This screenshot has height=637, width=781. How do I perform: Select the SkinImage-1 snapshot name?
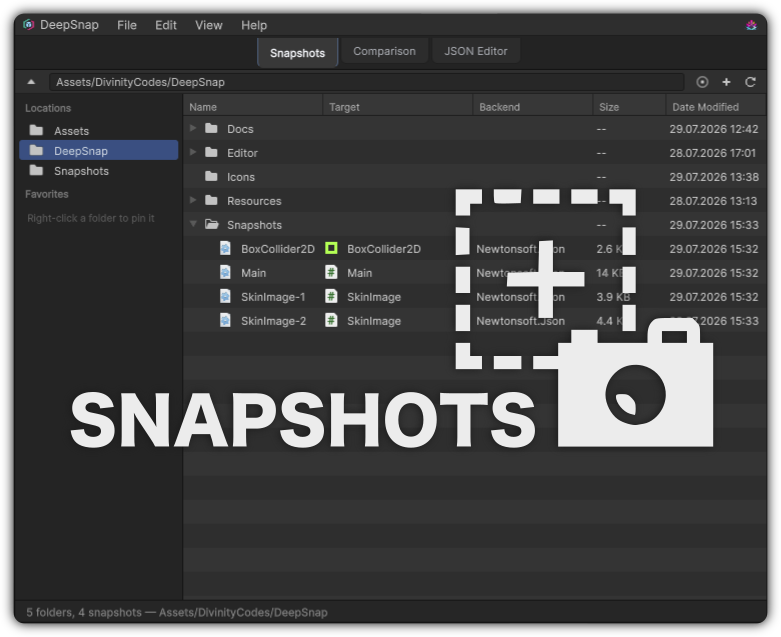pos(273,296)
